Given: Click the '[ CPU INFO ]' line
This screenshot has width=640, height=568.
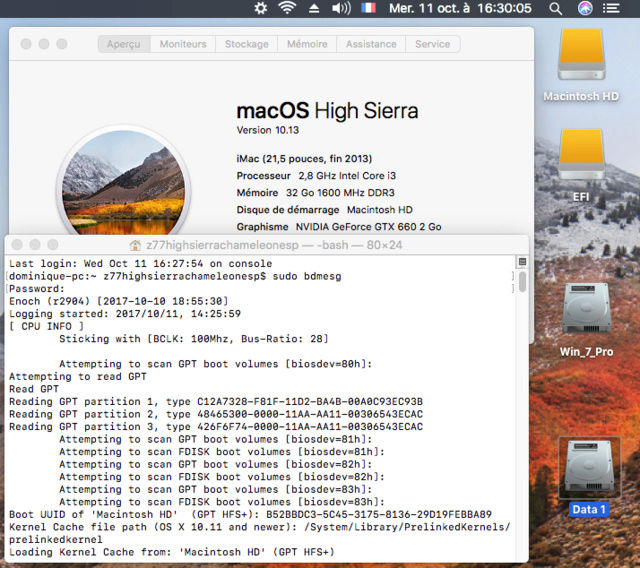Looking at the screenshot, I should (46, 326).
